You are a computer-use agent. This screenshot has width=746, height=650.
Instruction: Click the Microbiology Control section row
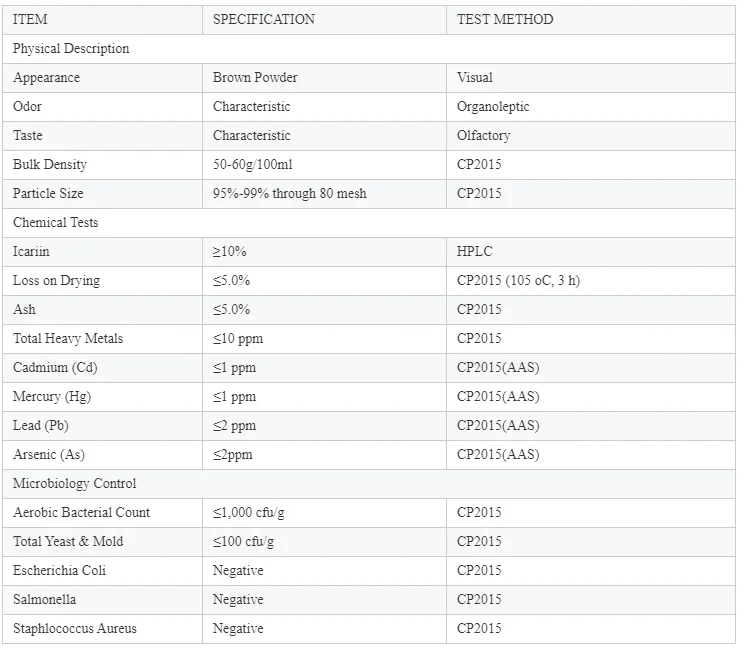coord(75,483)
